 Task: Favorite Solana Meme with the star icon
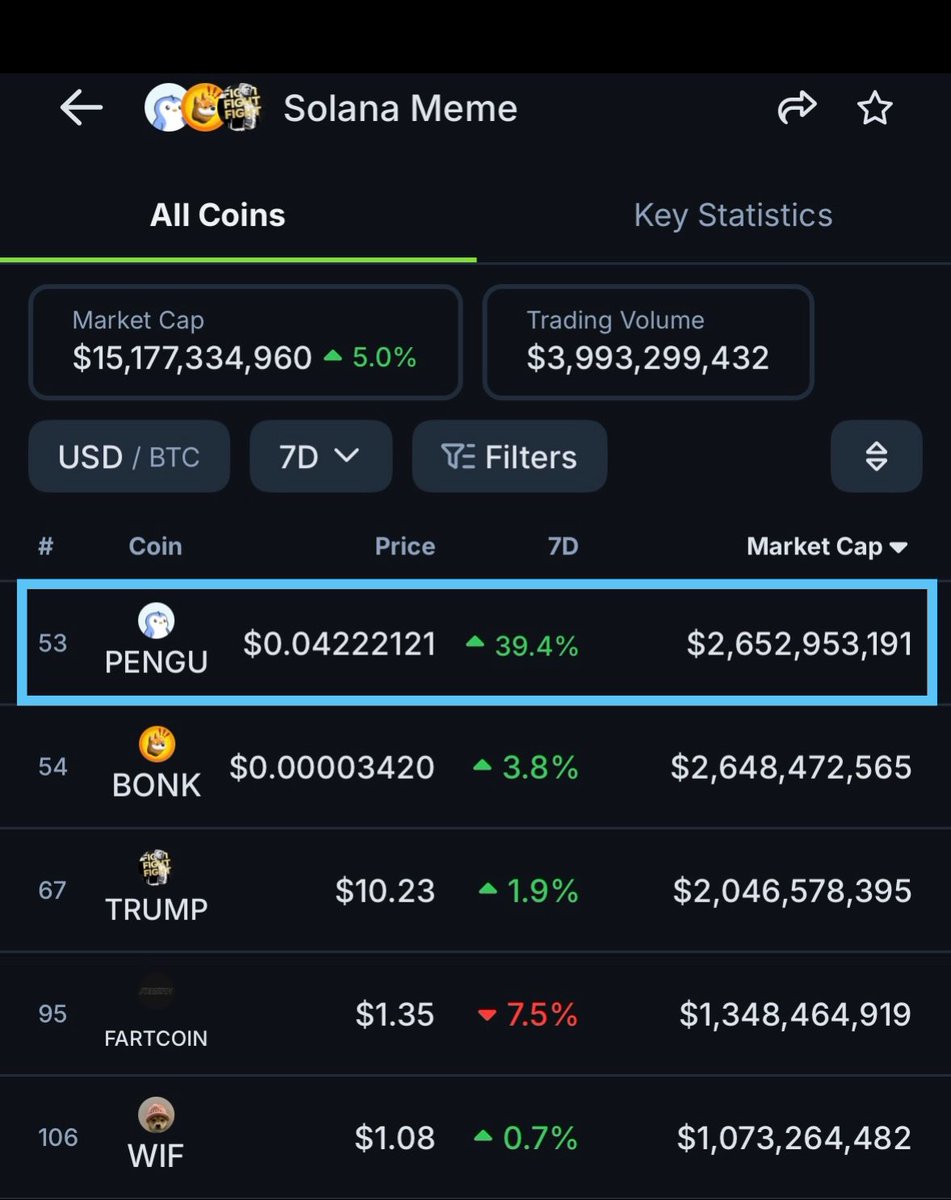(x=875, y=108)
